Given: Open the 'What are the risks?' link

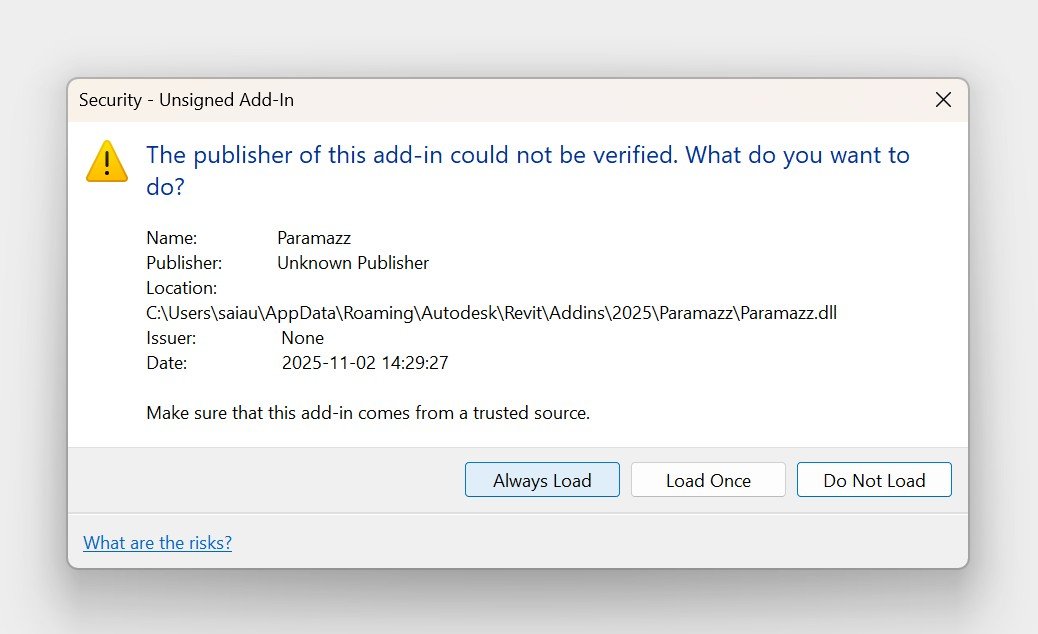Looking at the screenshot, I should pyautogui.click(x=157, y=543).
